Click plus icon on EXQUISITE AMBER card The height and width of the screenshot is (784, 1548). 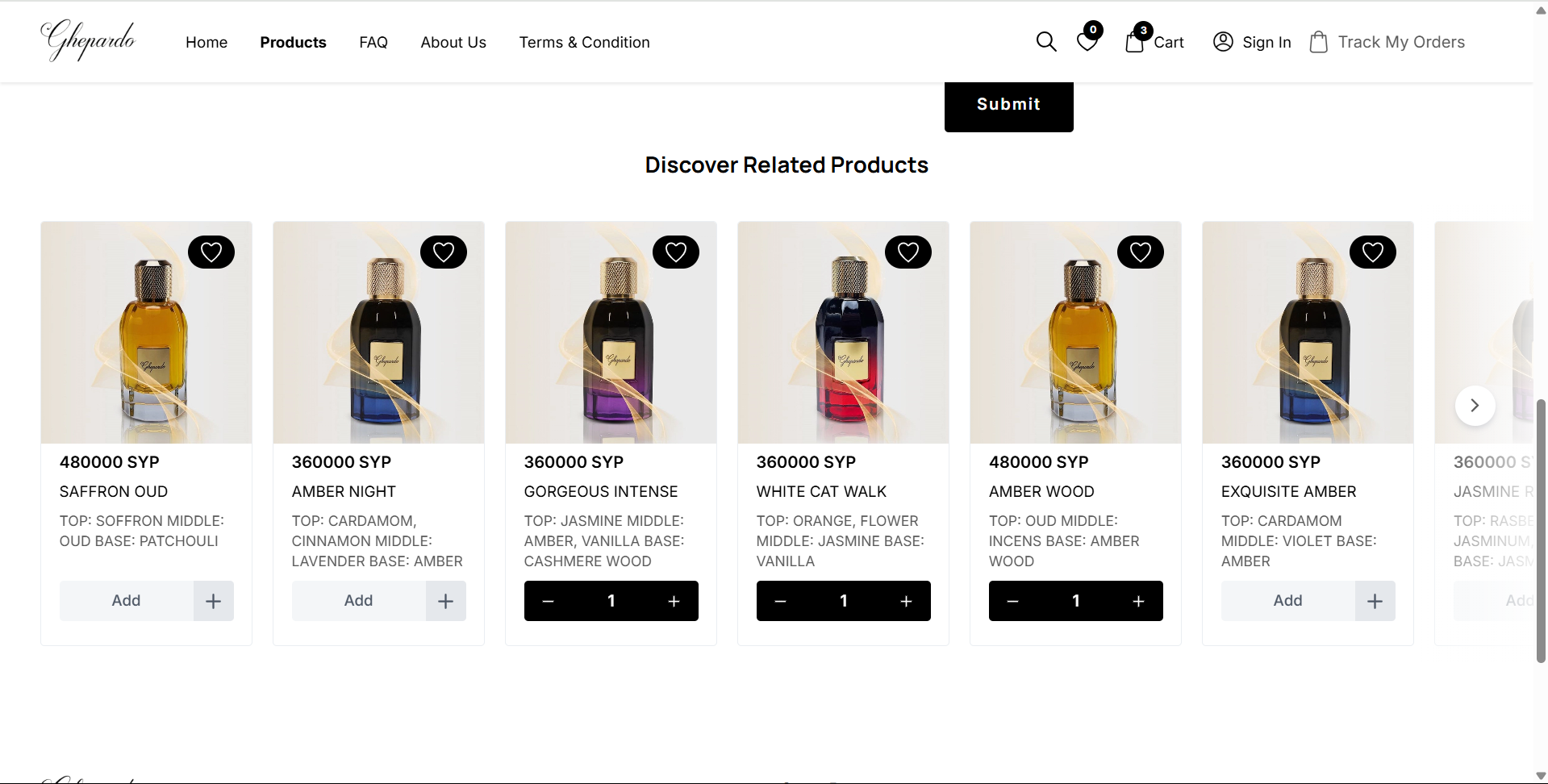point(1375,601)
